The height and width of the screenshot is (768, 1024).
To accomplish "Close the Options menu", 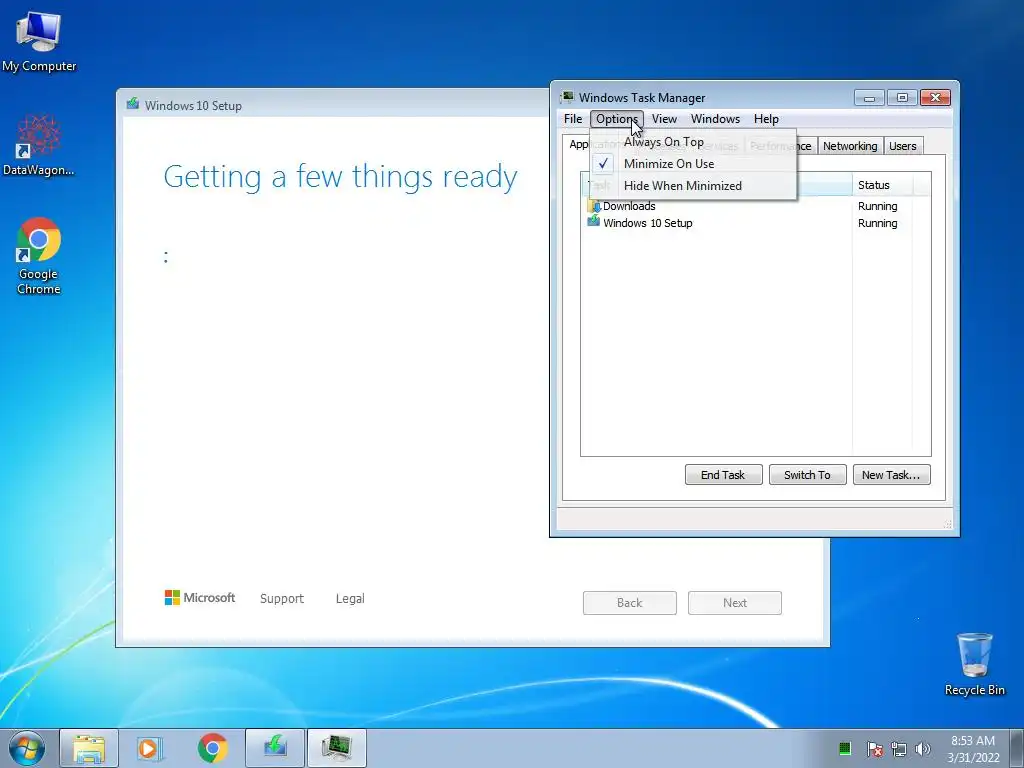I will pos(616,119).
